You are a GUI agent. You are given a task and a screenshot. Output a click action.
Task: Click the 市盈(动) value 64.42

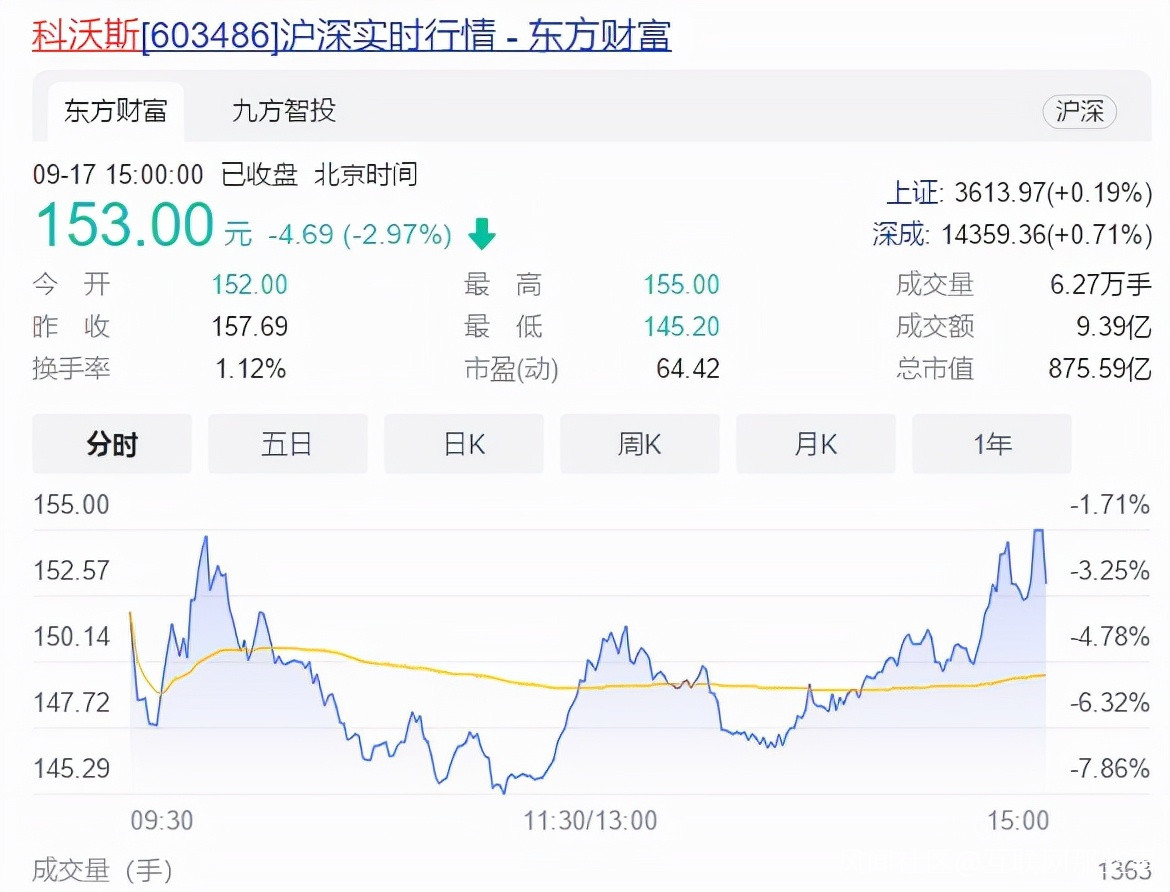[x=688, y=368]
